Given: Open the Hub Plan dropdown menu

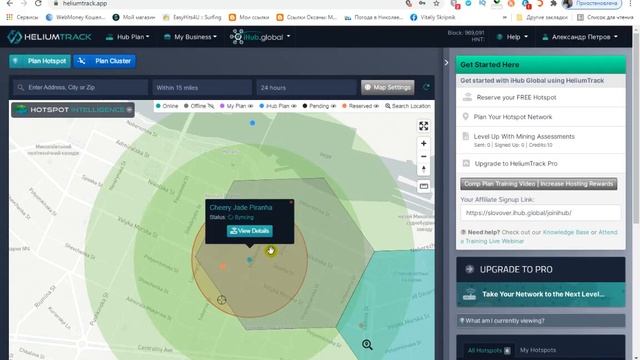Looking at the screenshot, I should (x=127, y=37).
